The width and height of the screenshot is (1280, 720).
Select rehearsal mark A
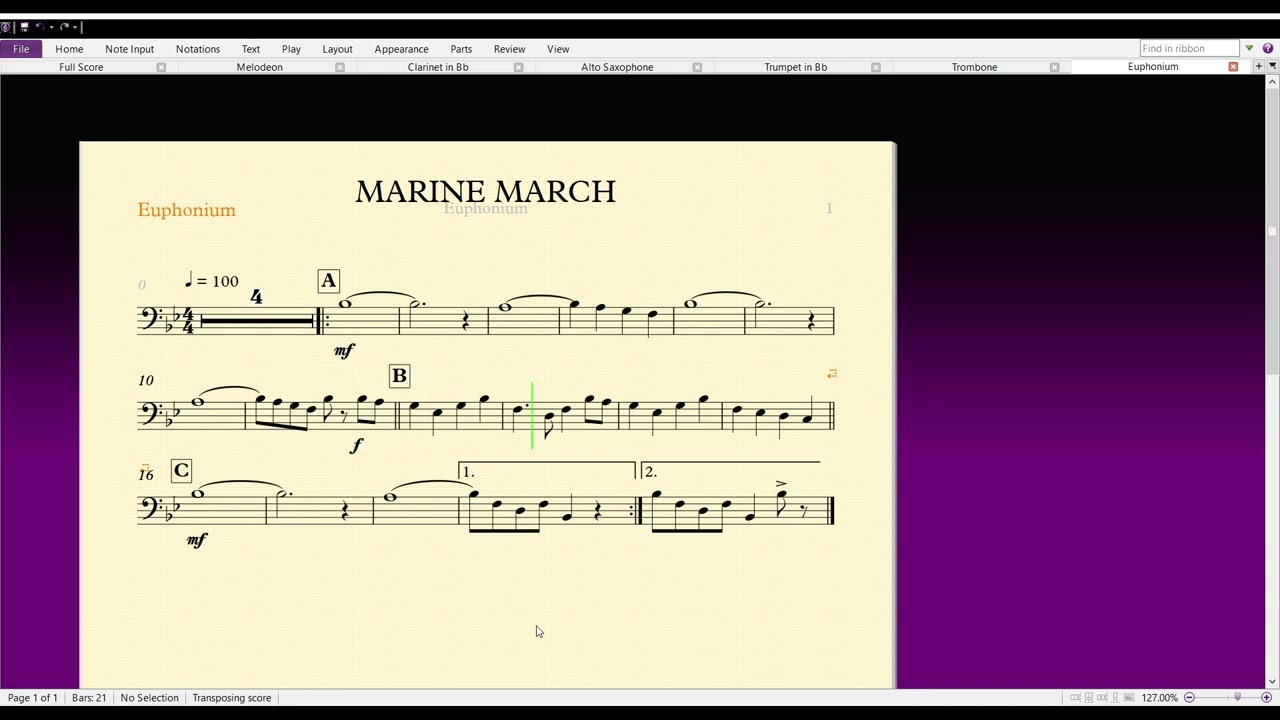point(328,281)
